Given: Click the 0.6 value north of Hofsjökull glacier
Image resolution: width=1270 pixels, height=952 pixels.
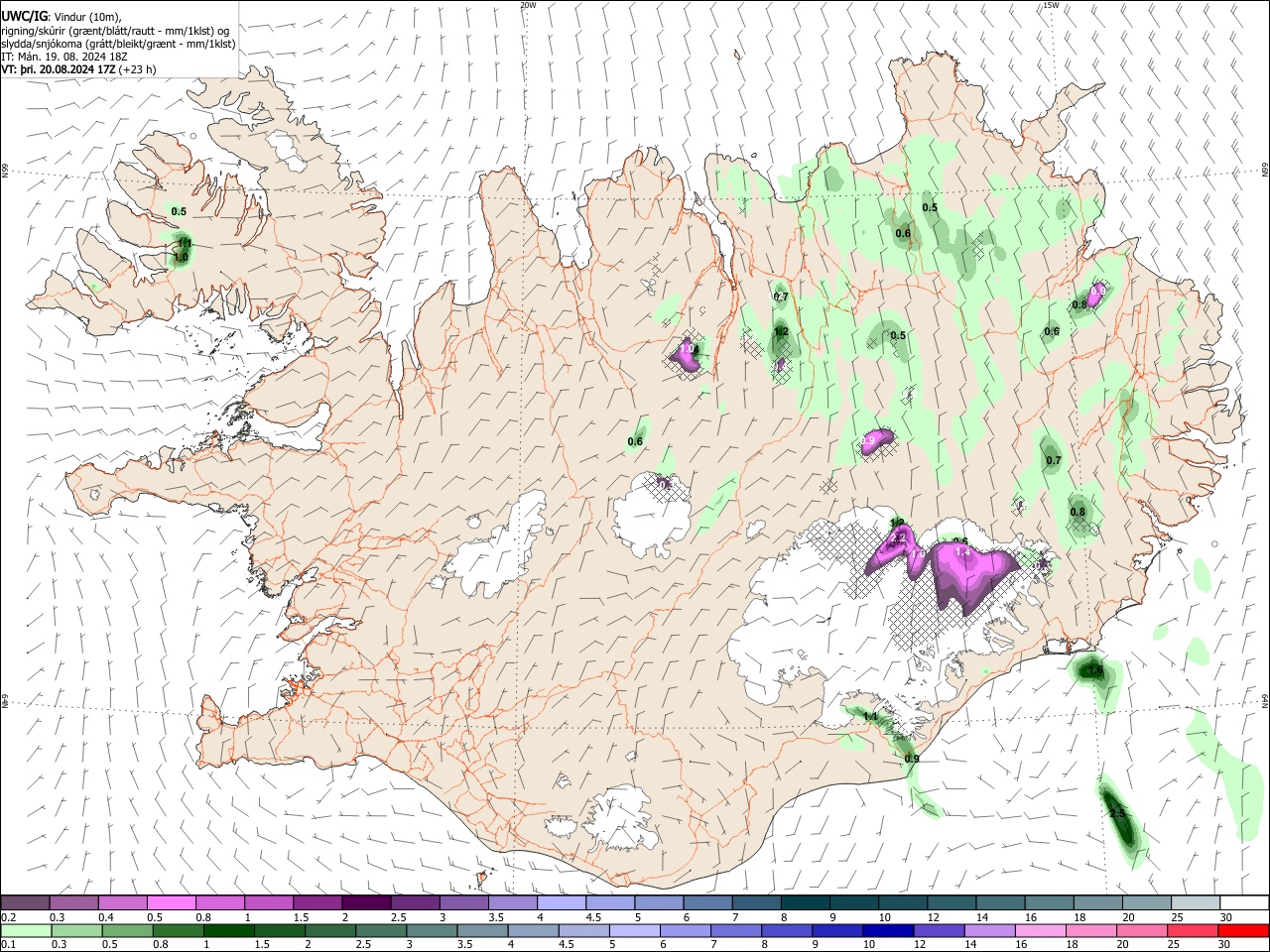Looking at the screenshot, I should click(x=635, y=441).
